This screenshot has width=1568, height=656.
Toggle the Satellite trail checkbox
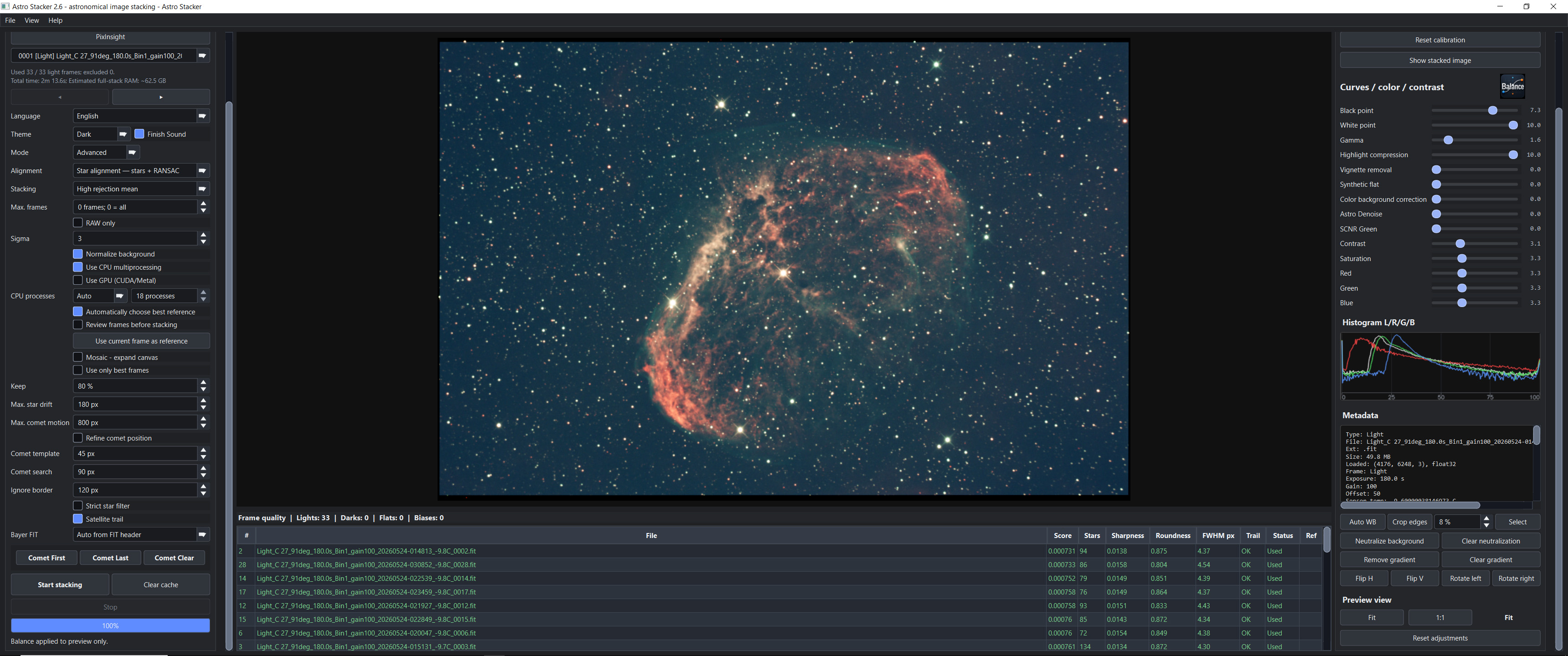pos(78,518)
